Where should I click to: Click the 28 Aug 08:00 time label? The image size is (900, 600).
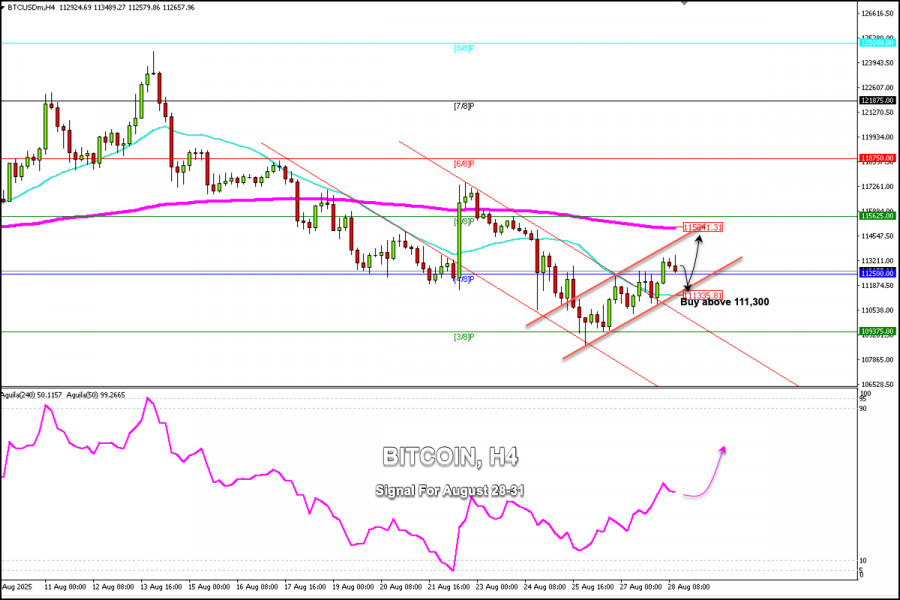[x=689, y=587]
